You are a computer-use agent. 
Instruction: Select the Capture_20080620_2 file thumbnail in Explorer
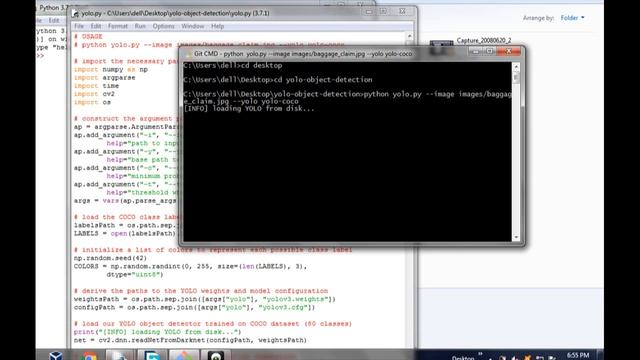tap(441, 43)
